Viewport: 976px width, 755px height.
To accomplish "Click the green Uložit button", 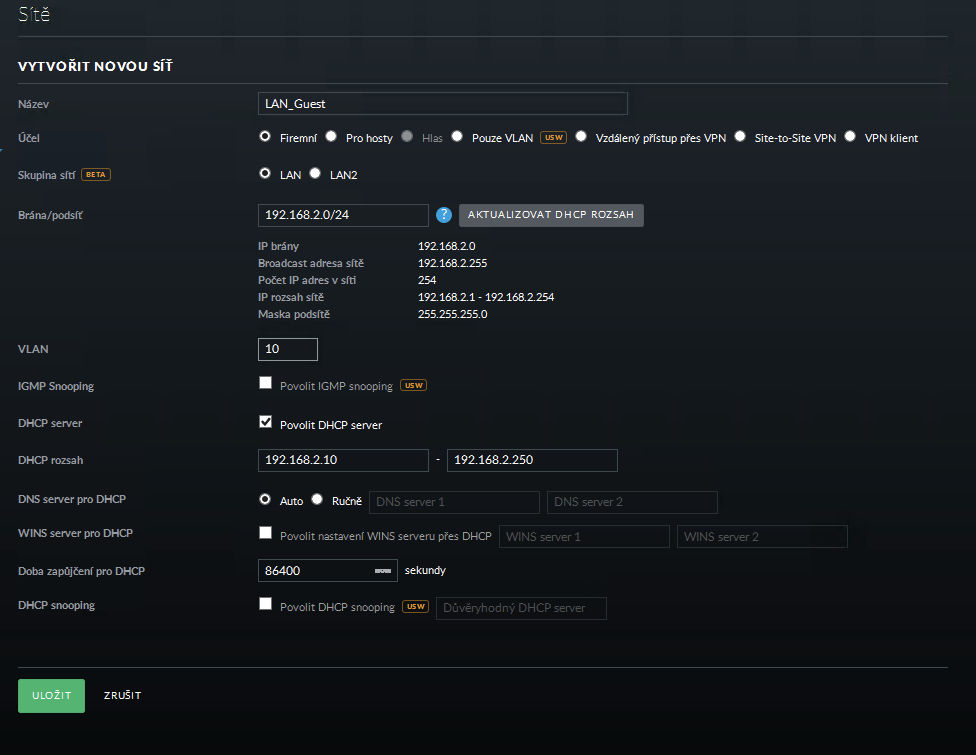I will pyautogui.click(x=51, y=696).
